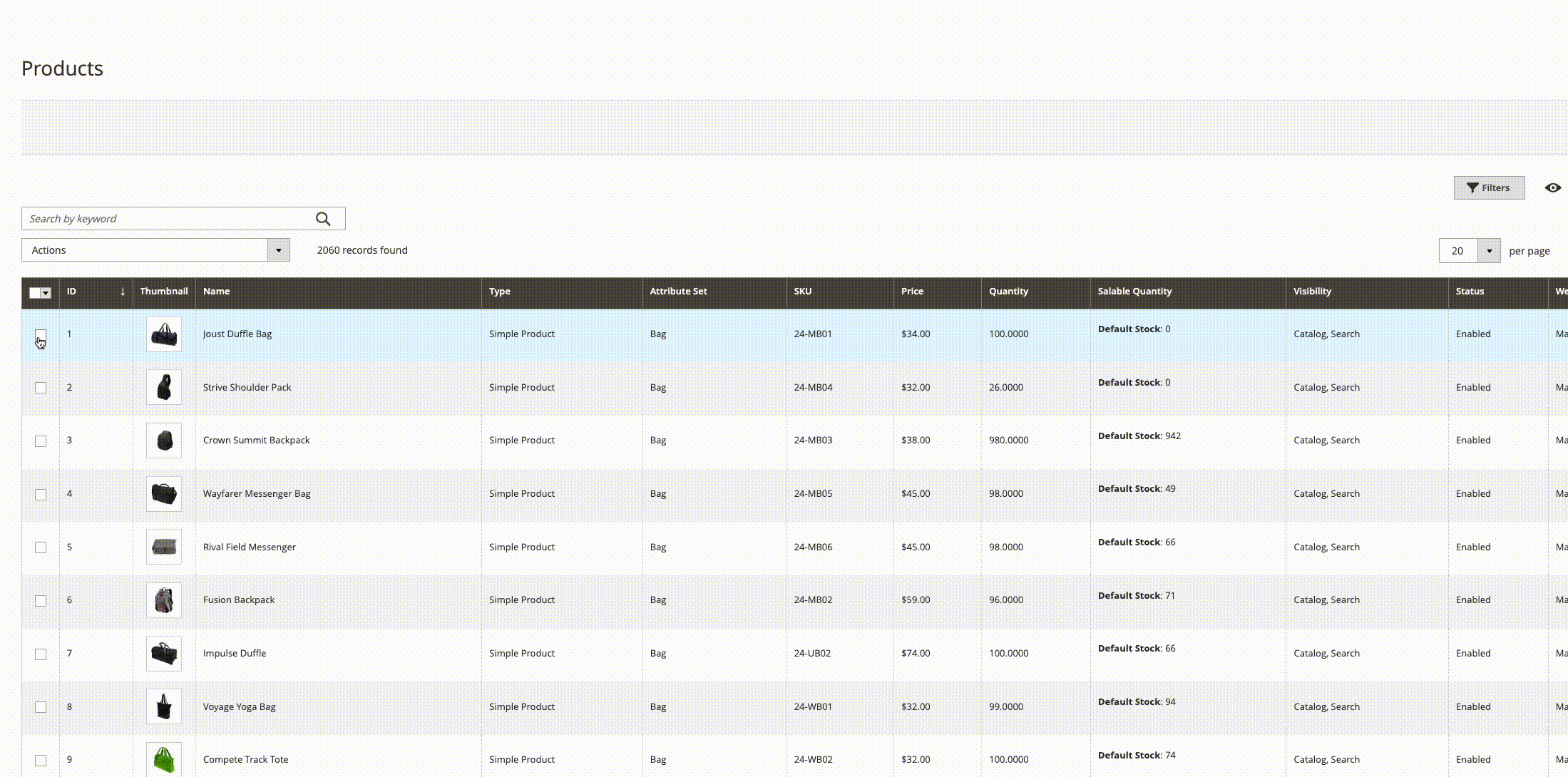Open the select-all checkbox dropdown in header

click(x=46, y=293)
